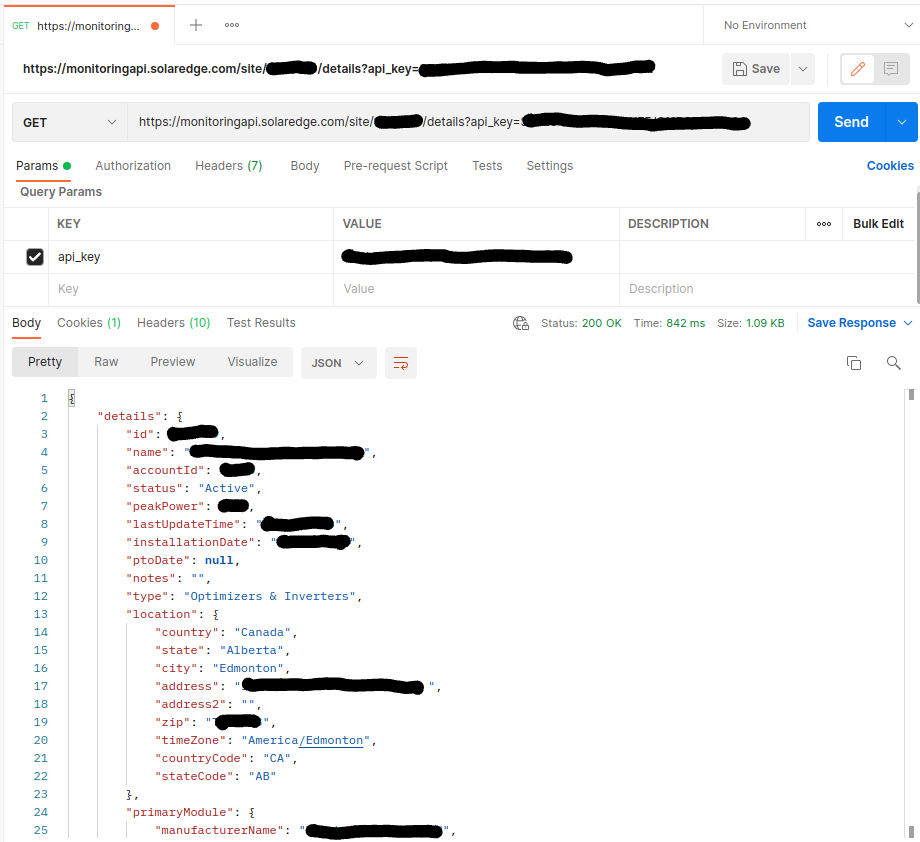Image resolution: width=920 pixels, height=842 pixels.
Task: Toggle line wrapping in the response viewer
Action: [401, 363]
